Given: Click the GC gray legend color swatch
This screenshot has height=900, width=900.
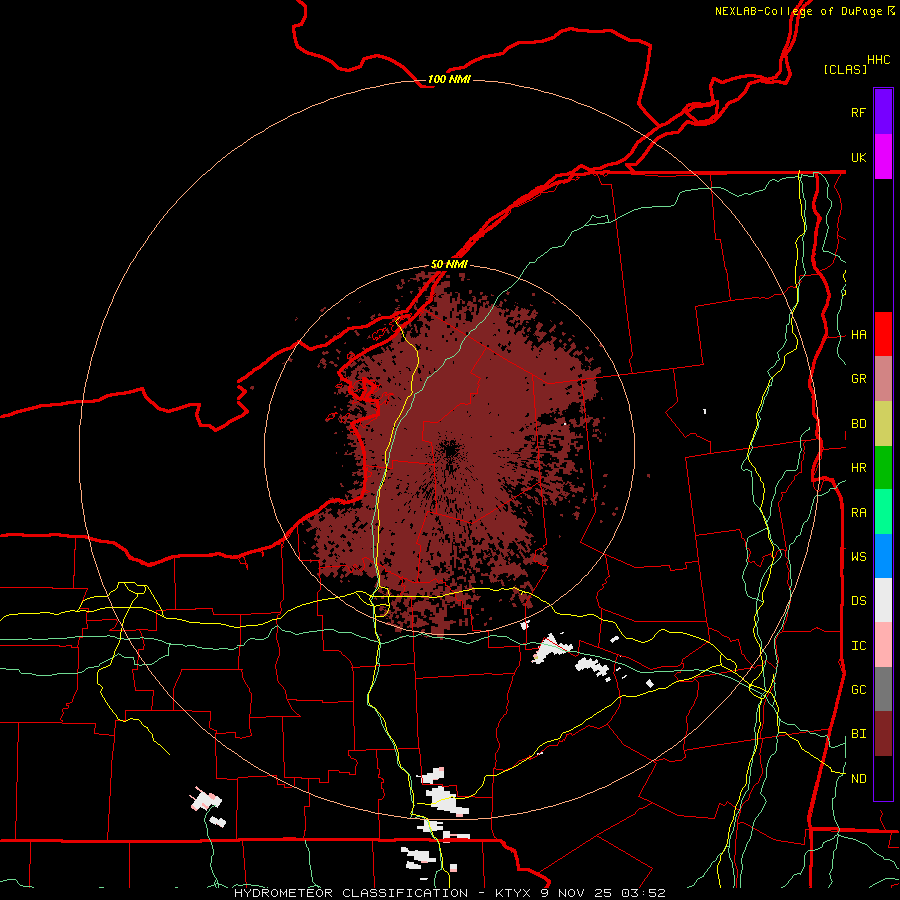Looking at the screenshot, I should (x=883, y=689).
